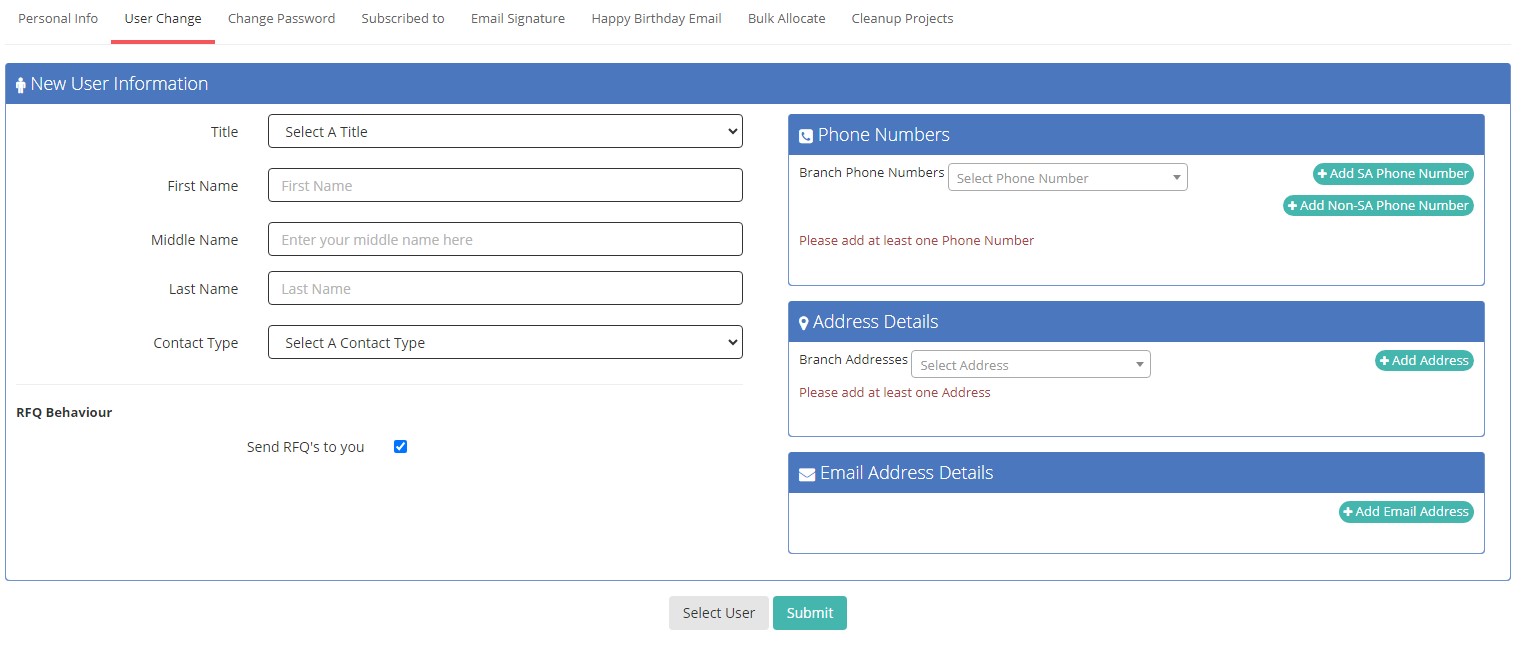Viewport: 1529px width, 659px height.
Task: Click the Branch Addresses label
Action: tap(853, 359)
